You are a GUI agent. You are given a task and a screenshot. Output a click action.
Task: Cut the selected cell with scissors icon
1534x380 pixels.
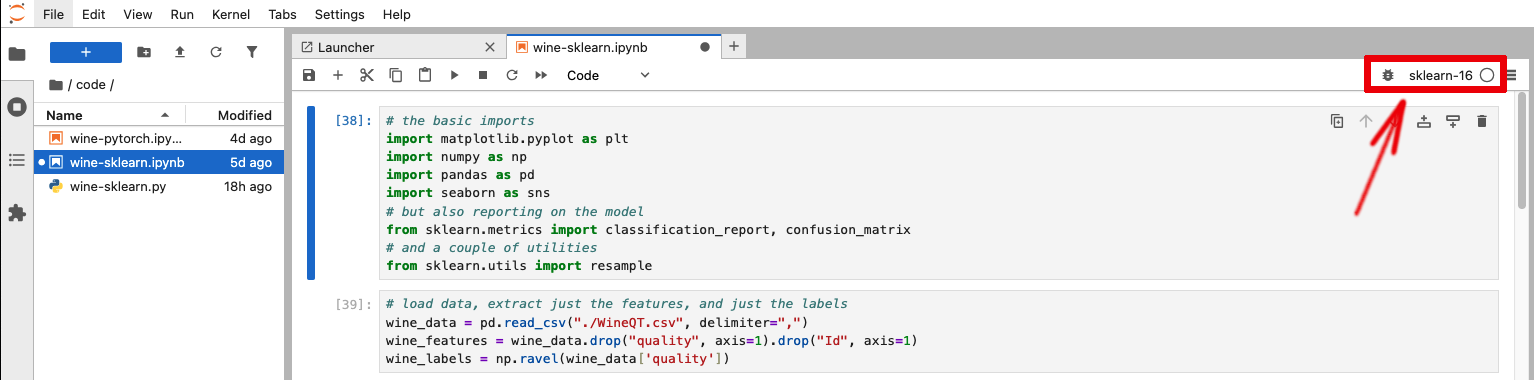(x=366, y=75)
